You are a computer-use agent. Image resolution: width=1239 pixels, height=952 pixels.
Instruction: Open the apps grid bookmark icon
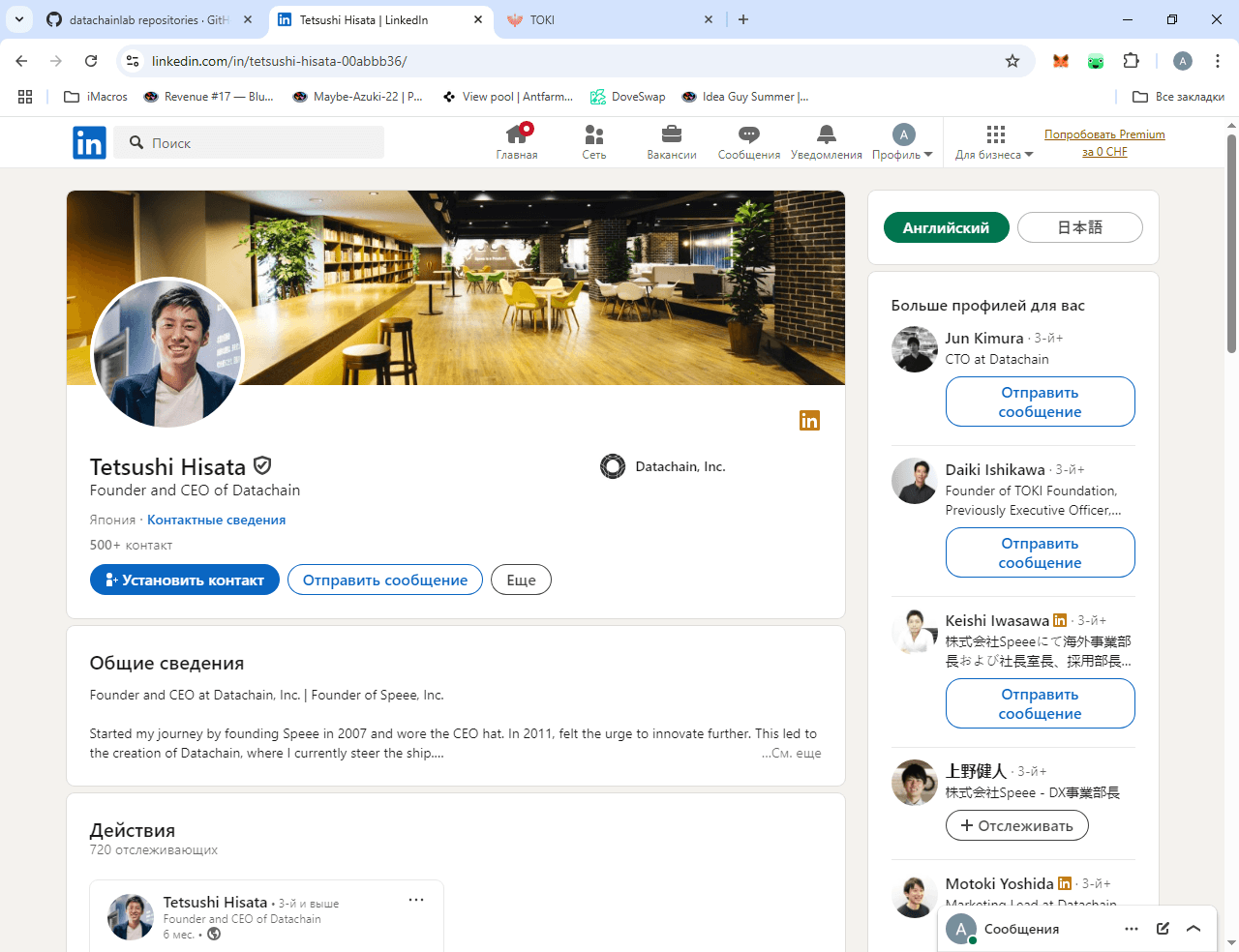[x=25, y=97]
